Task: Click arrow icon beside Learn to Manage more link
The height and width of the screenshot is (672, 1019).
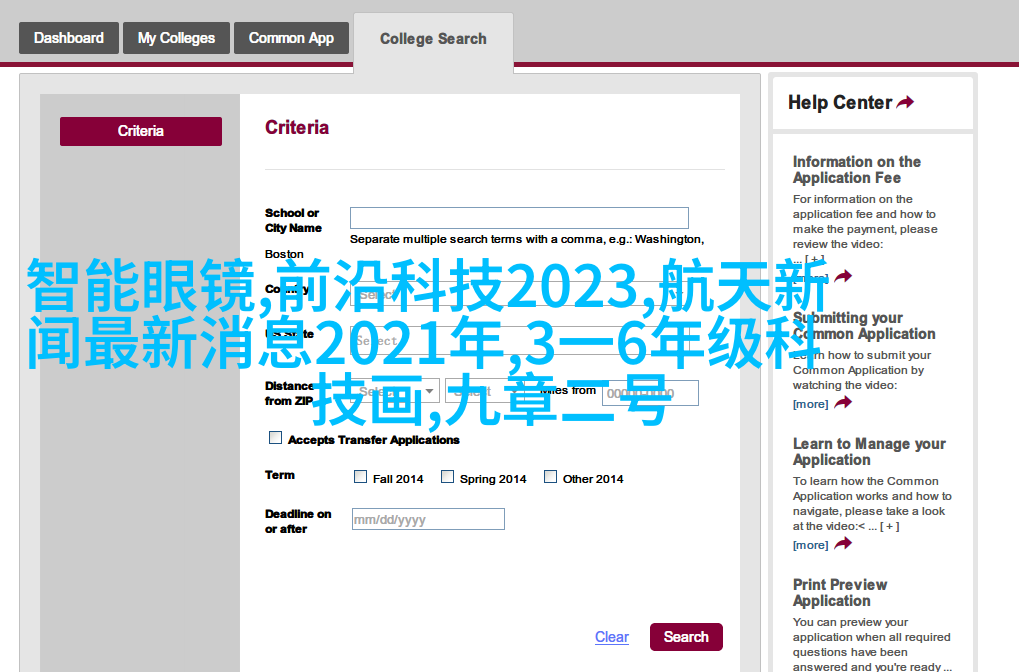Action: tap(843, 544)
